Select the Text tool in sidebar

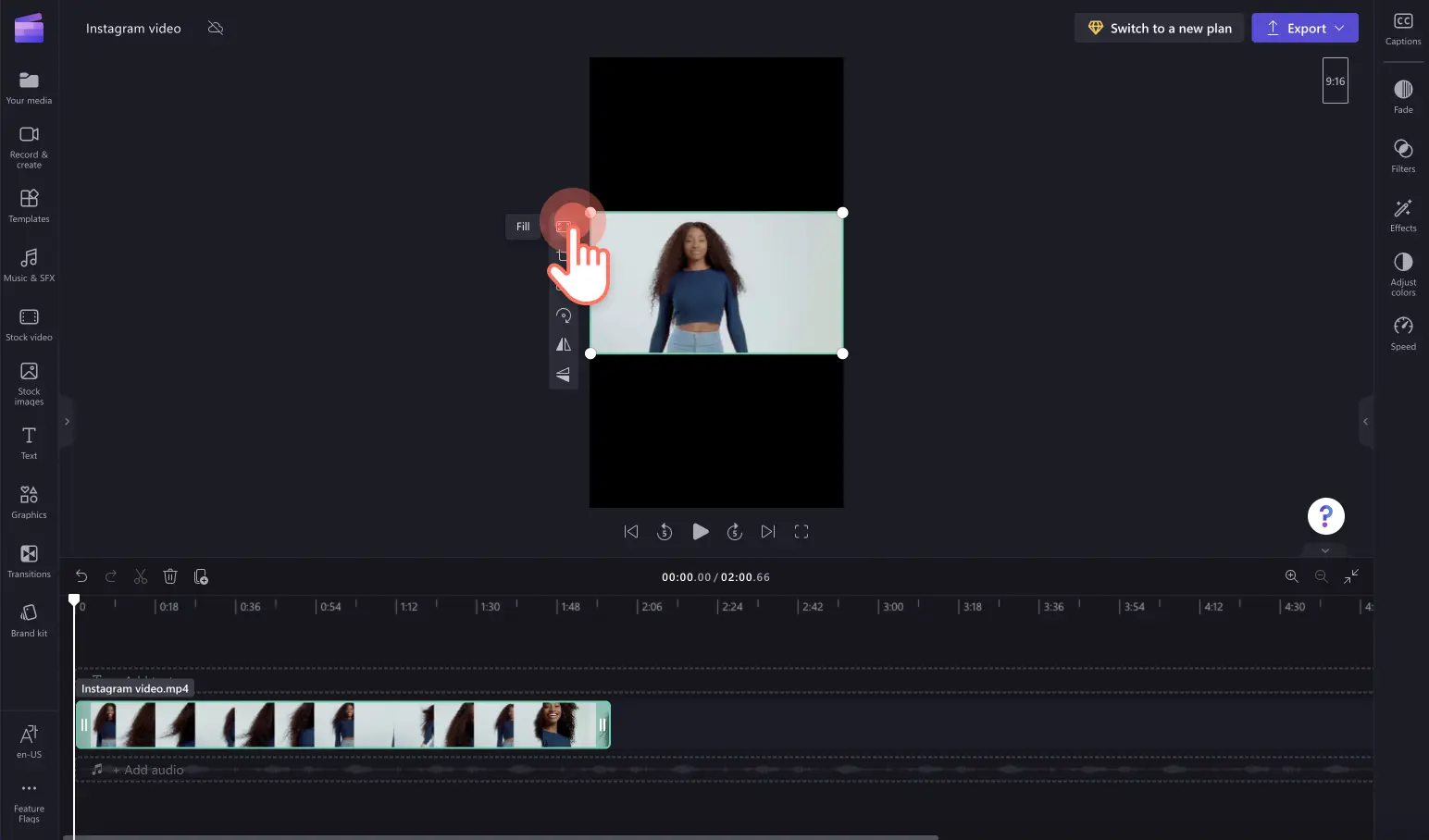click(x=29, y=442)
